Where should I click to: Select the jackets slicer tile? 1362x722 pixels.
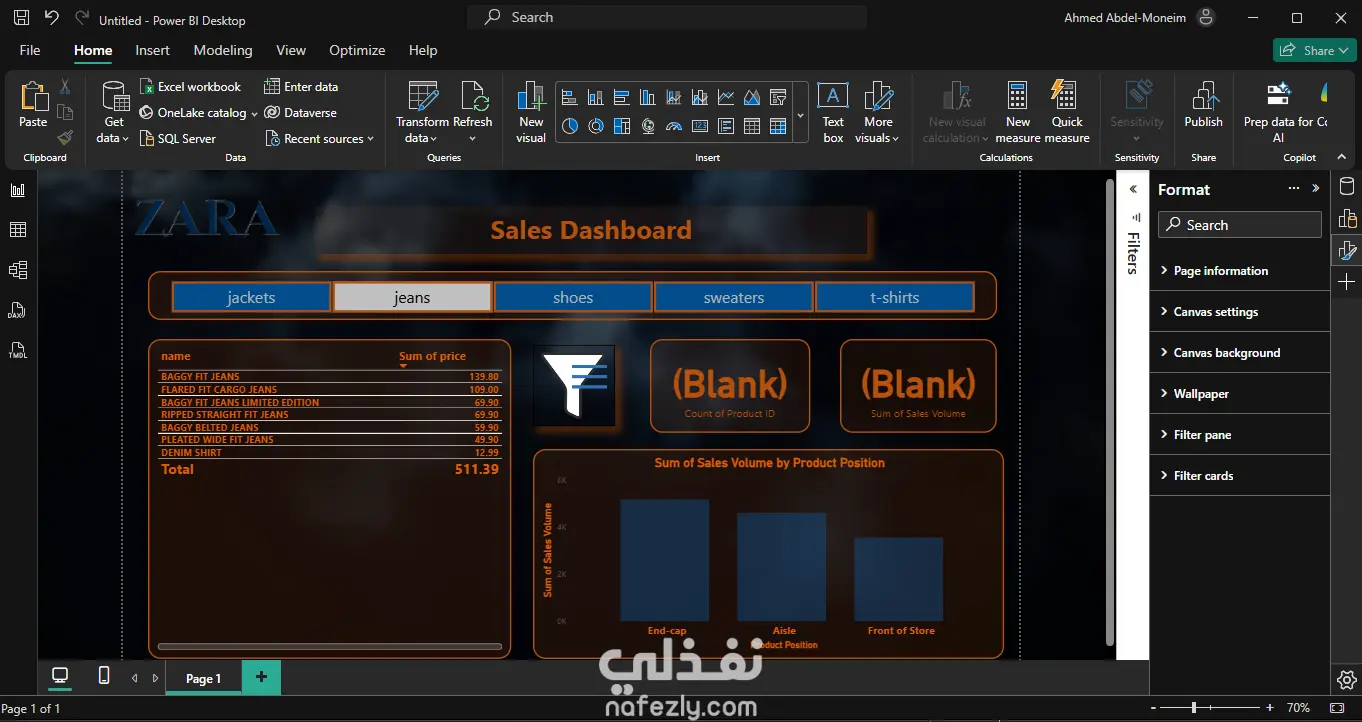tap(251, 297)
